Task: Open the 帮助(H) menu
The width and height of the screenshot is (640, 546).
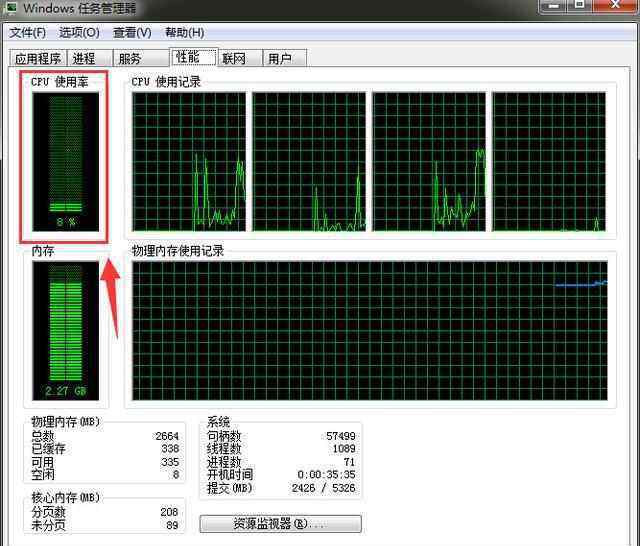Action: 184,33
